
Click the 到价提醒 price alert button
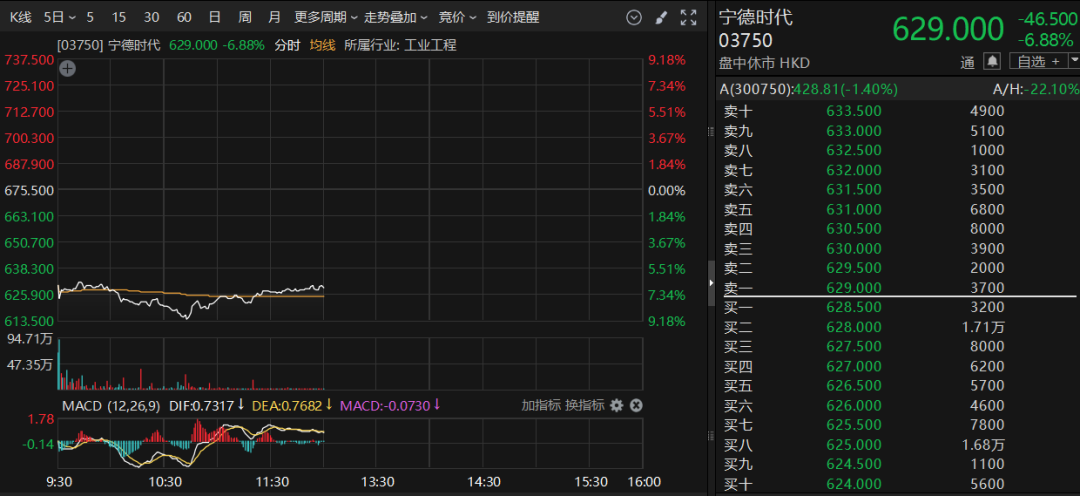click(x=512, y=18)
